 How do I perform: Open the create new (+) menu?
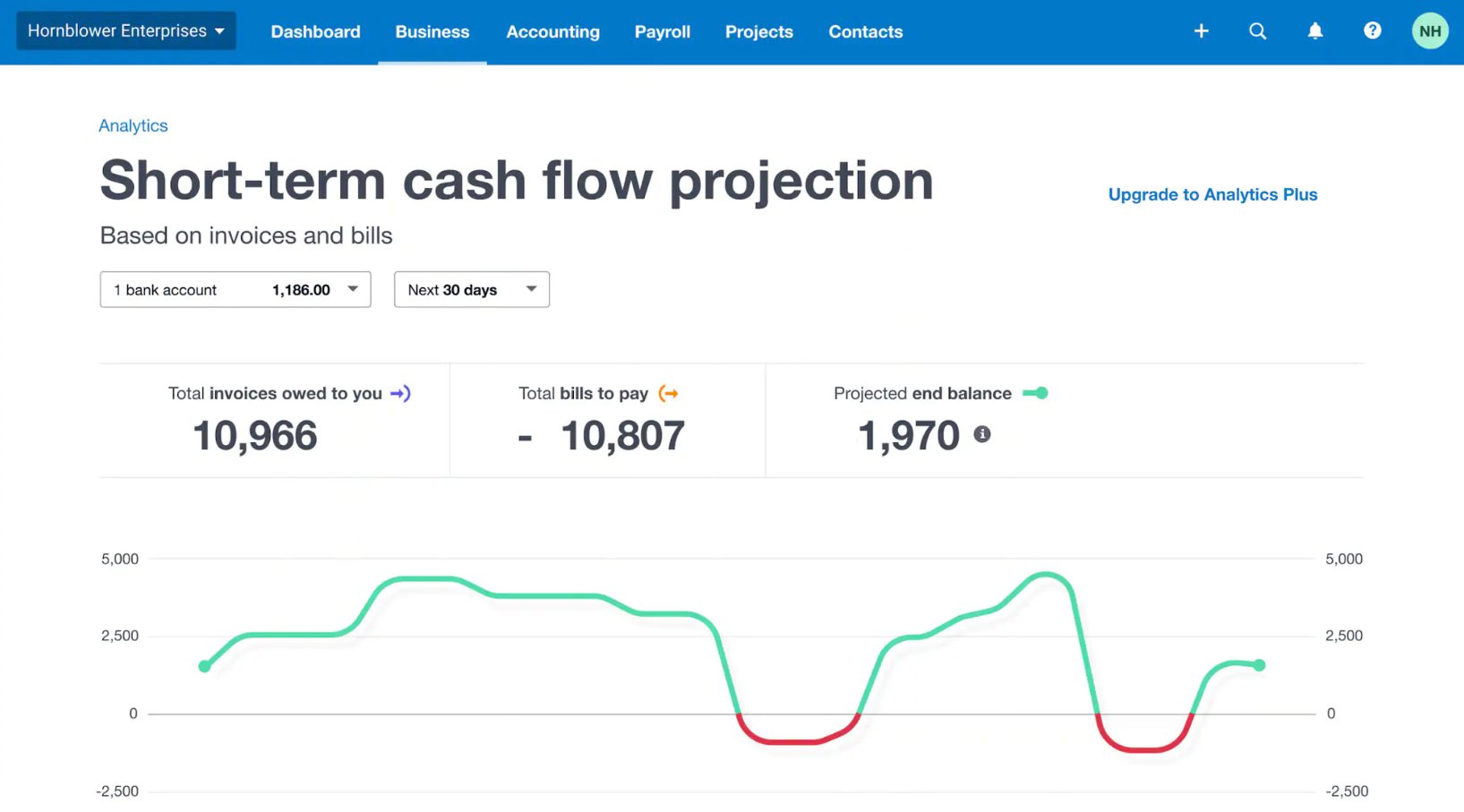(x=1201, y=30)
